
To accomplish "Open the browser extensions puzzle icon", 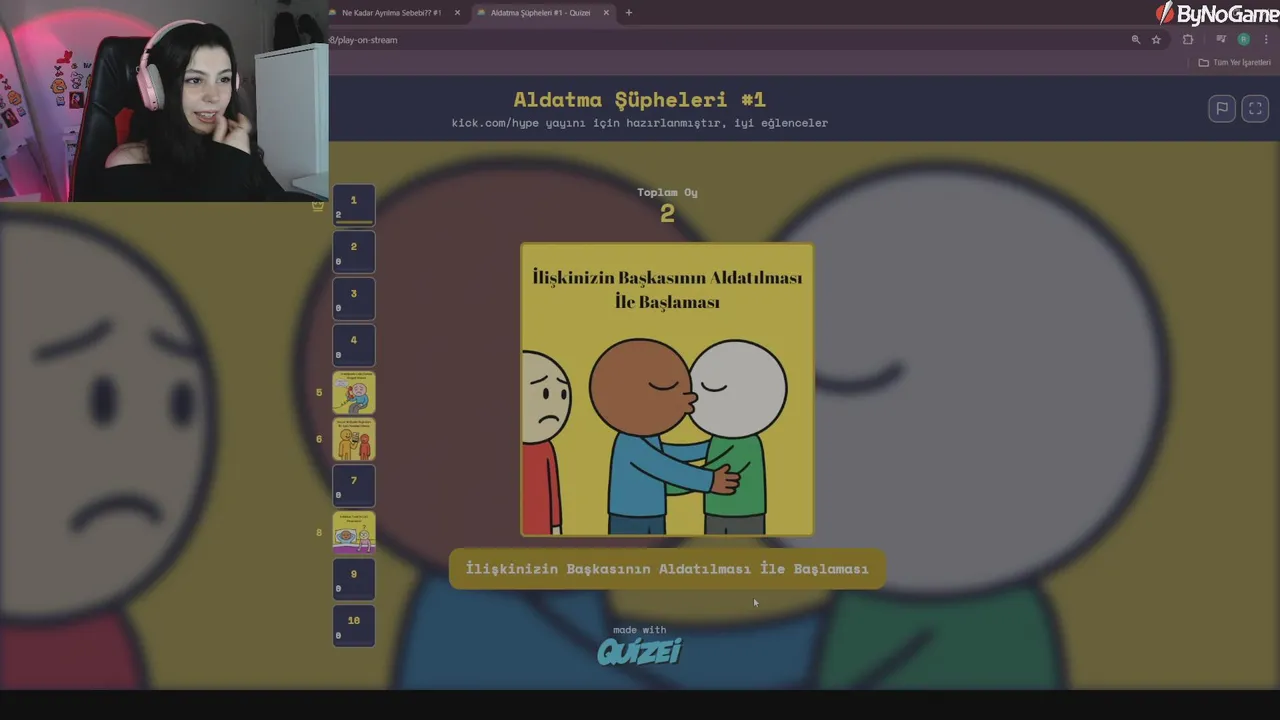I will [x=1188, y=40].
